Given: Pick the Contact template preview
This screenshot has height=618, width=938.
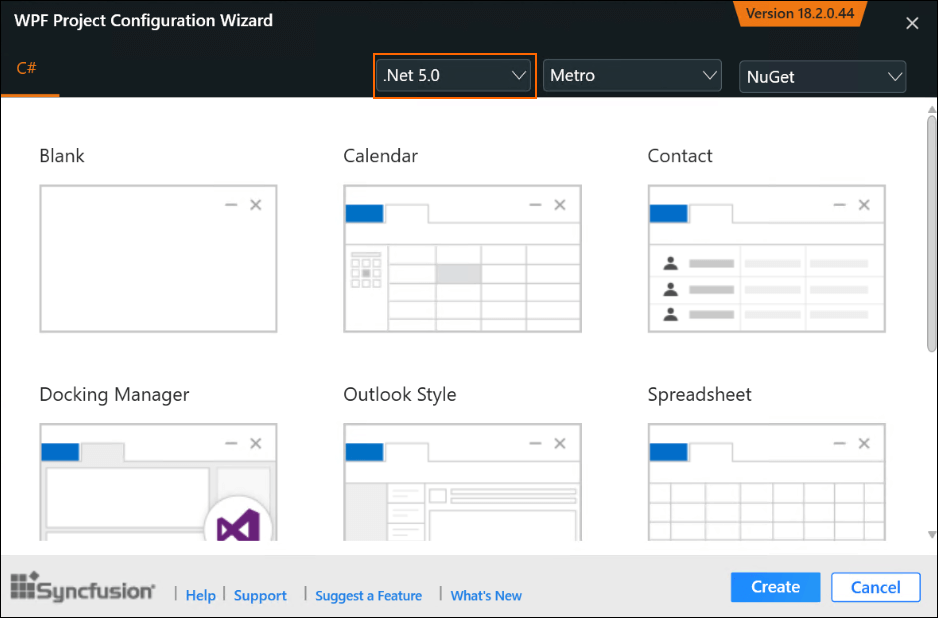Looking at the screenshot, I should [x=766, y=258].
